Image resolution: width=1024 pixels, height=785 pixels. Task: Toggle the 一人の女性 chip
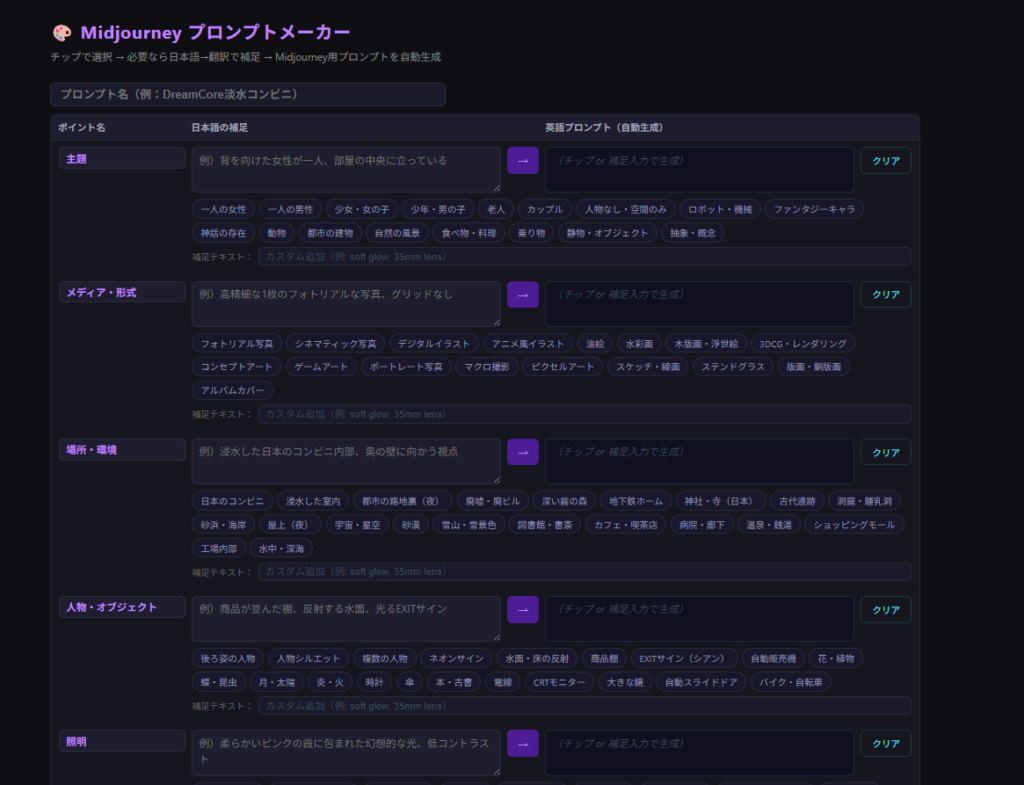tap(223, 209)
